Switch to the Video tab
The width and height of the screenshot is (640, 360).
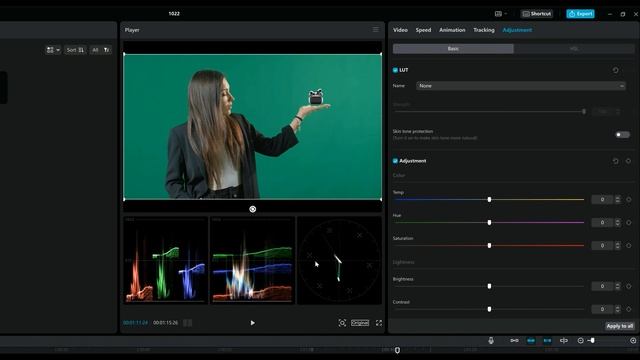(400, 30)
